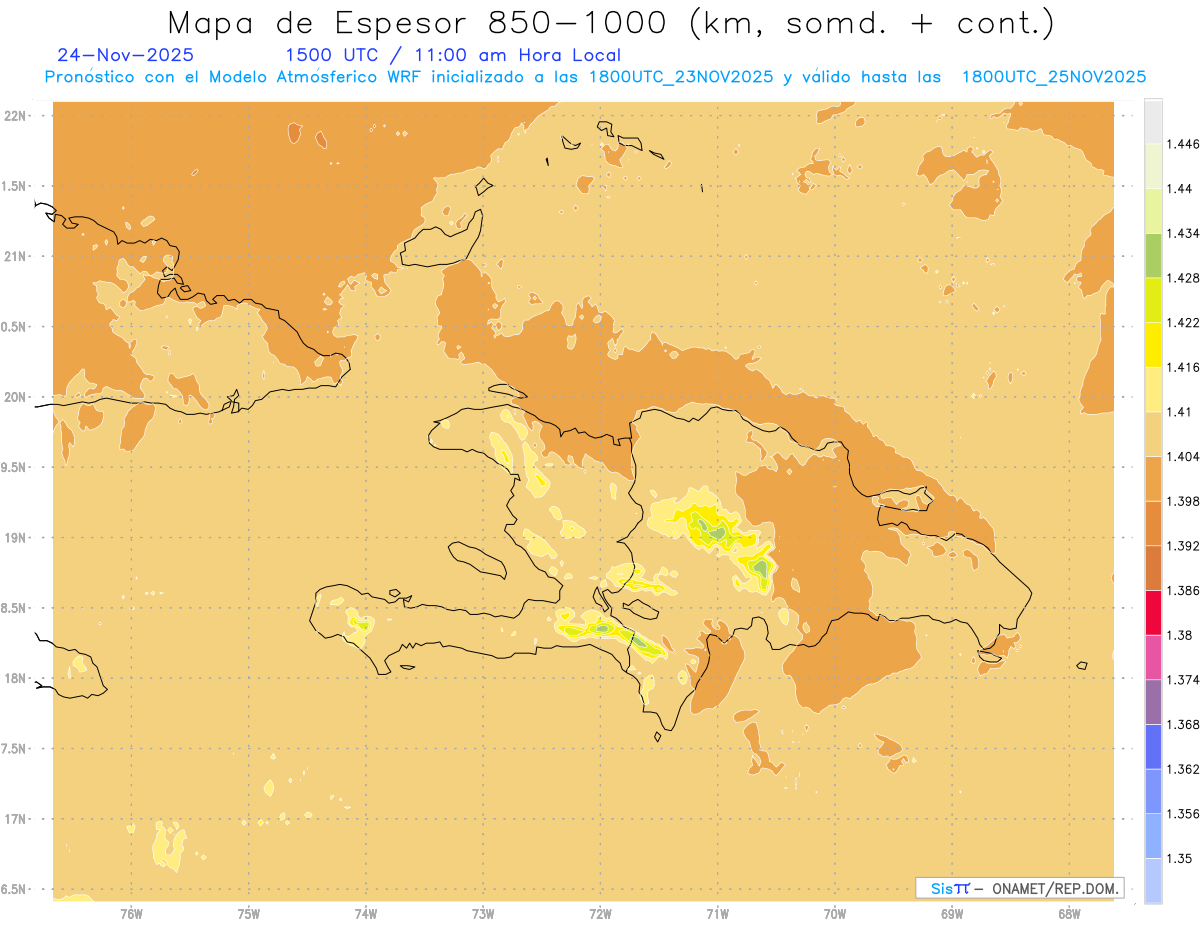Click the 'Sismπ - ONAMET/REP.DOM.' credit box
The width and height of the screenshot is (1200, 927).
point(1021,888)
